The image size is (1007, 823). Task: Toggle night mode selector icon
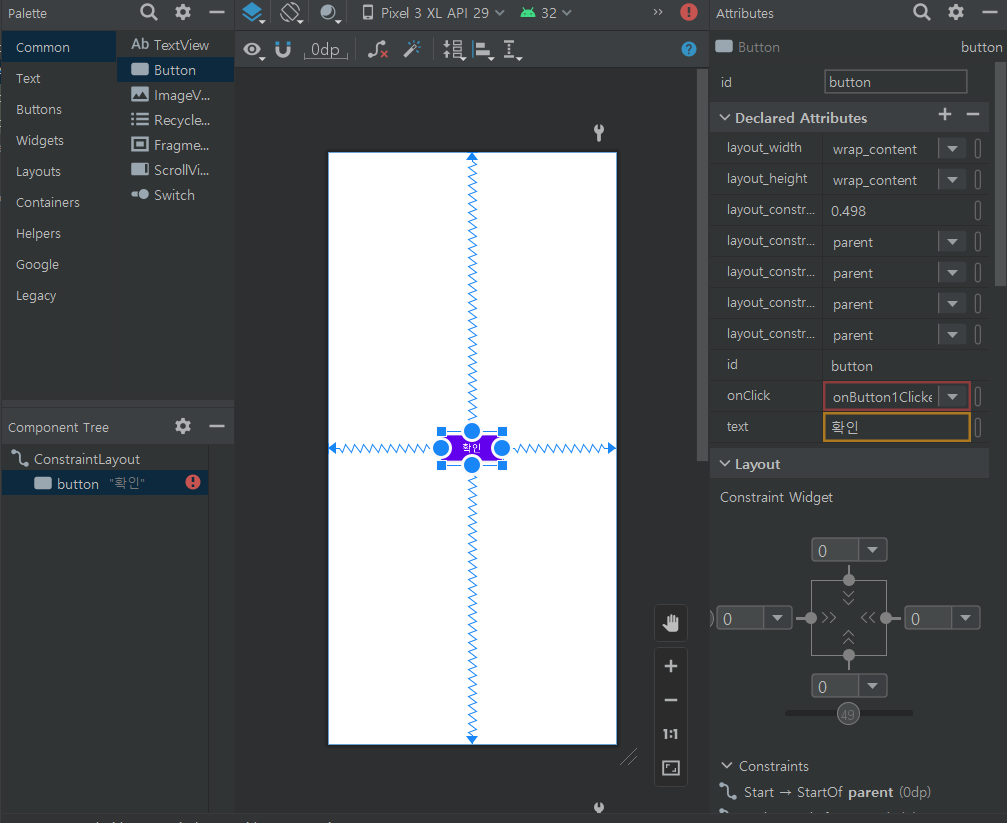tap(329, 13)
